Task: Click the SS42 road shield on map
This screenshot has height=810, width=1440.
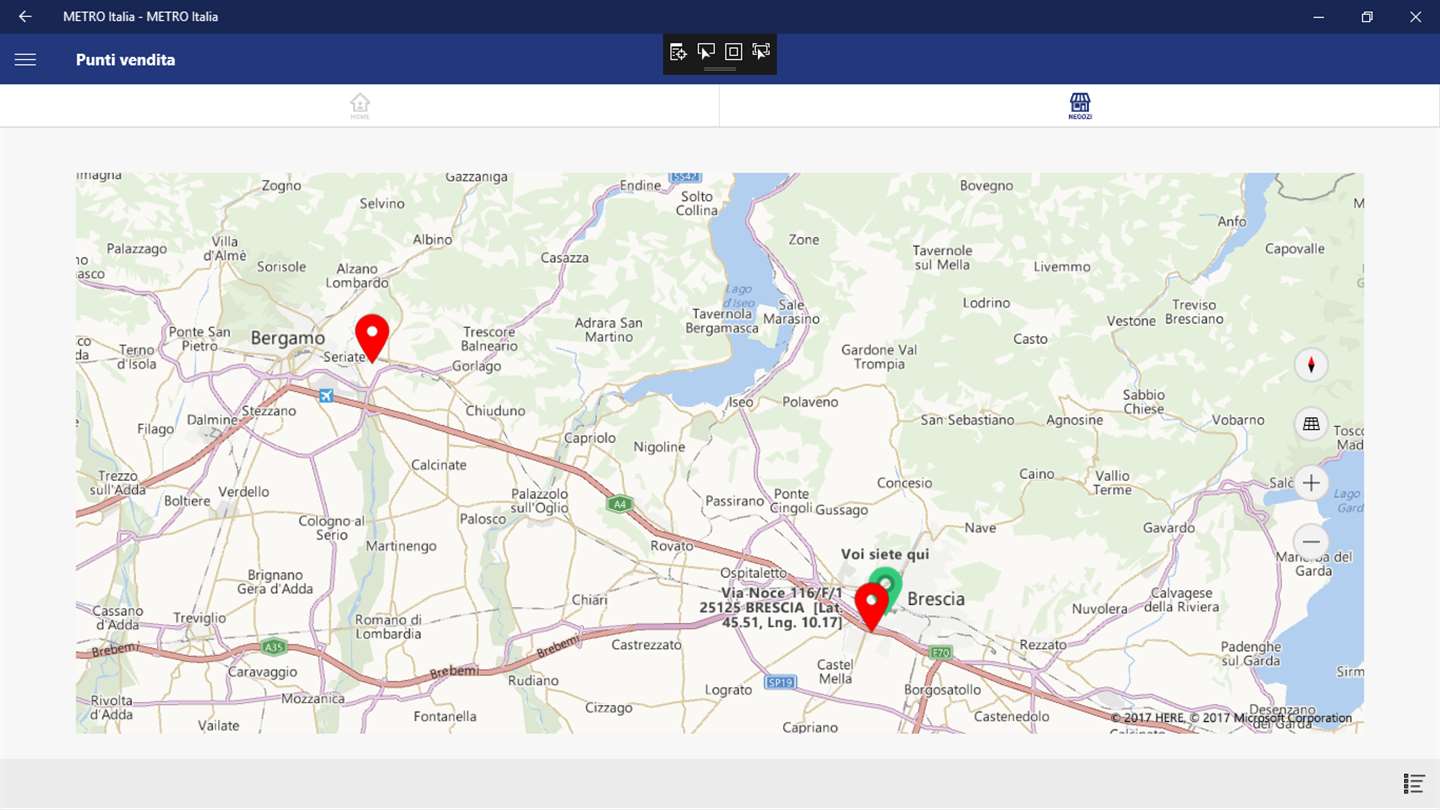Action: [685, 177]
